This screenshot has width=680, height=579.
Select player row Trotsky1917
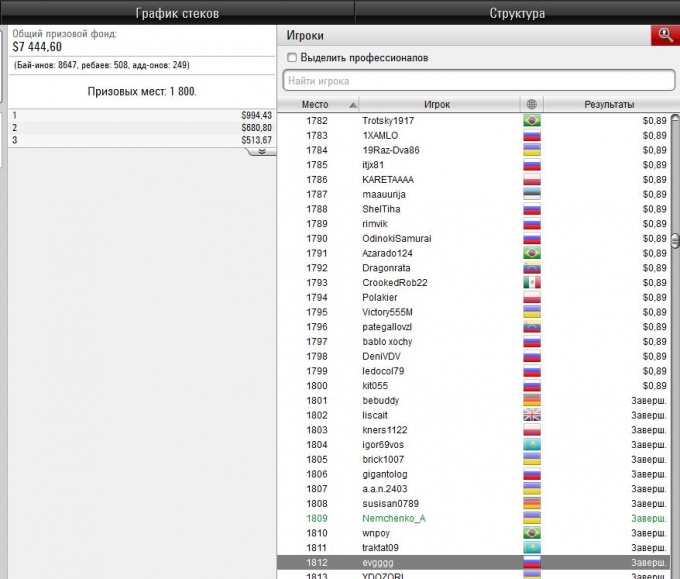click(474, 121)
